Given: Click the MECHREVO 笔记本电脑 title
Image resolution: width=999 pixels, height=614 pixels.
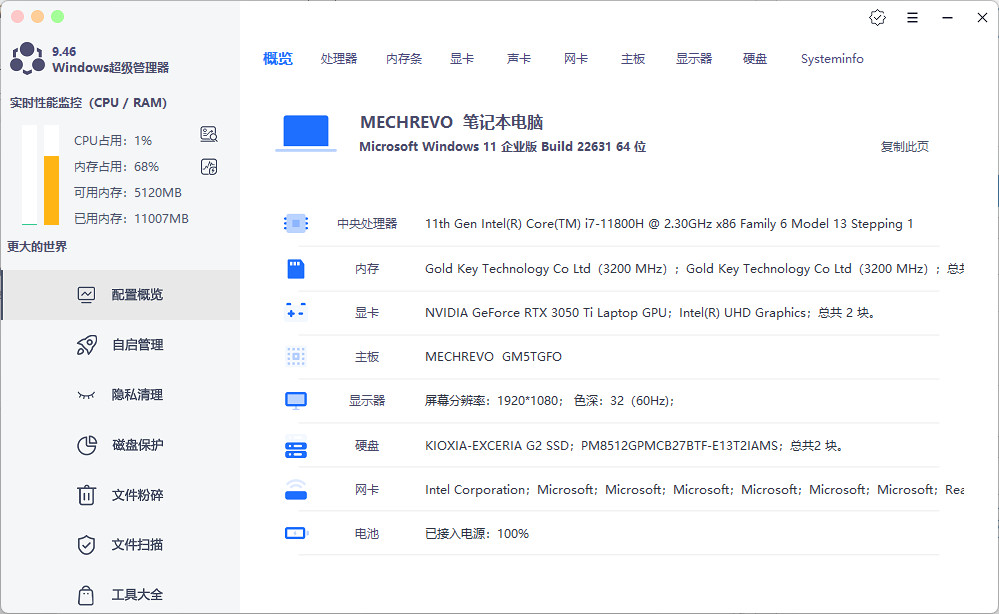Looking at the screenshot, I should 452,122.
